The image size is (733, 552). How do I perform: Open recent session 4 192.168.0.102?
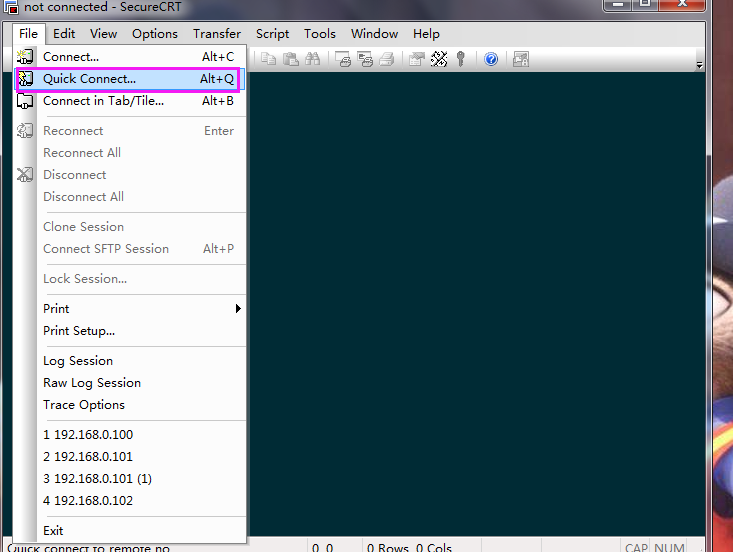tap(129, 501)
